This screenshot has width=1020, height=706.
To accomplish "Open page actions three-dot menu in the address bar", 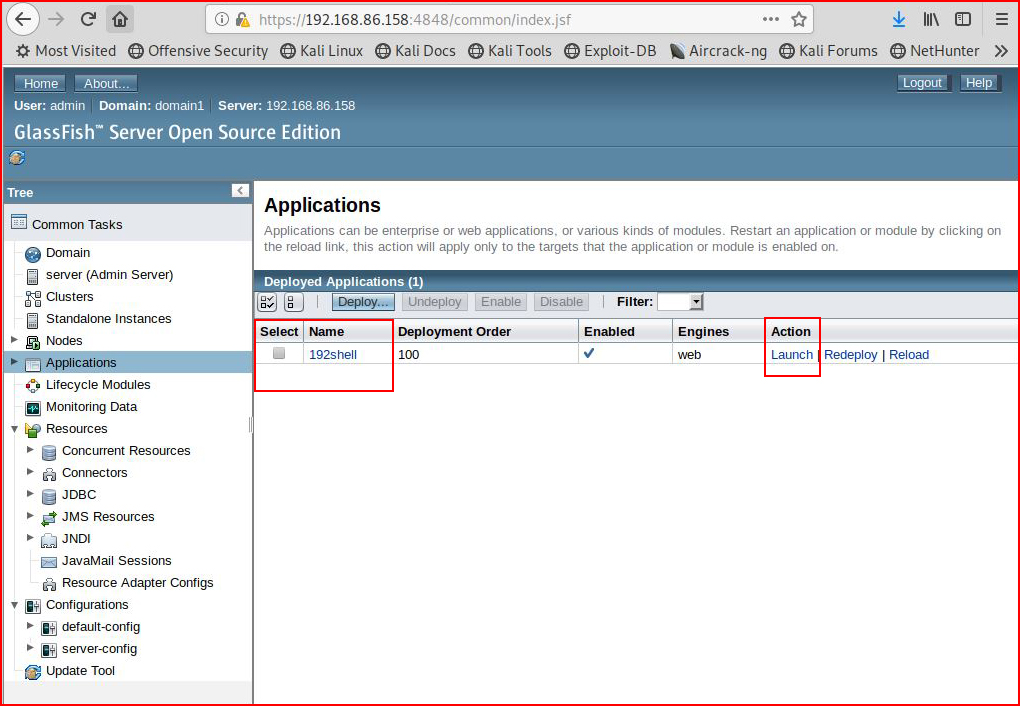I will point(771,20).
